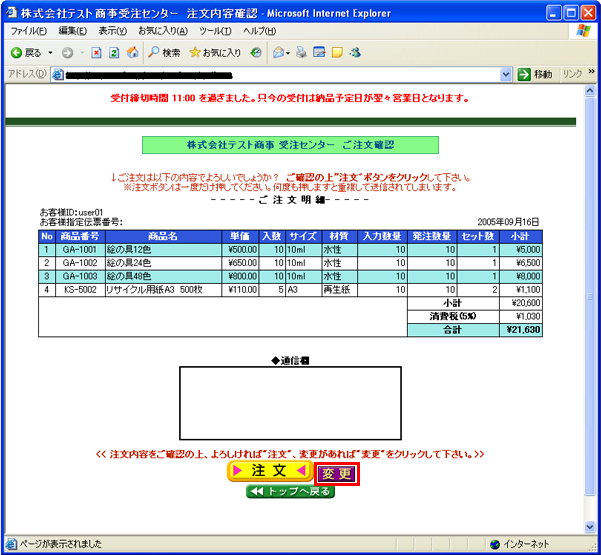Click the page icon in address bar

pyautogui.click(x=57, y=74)
